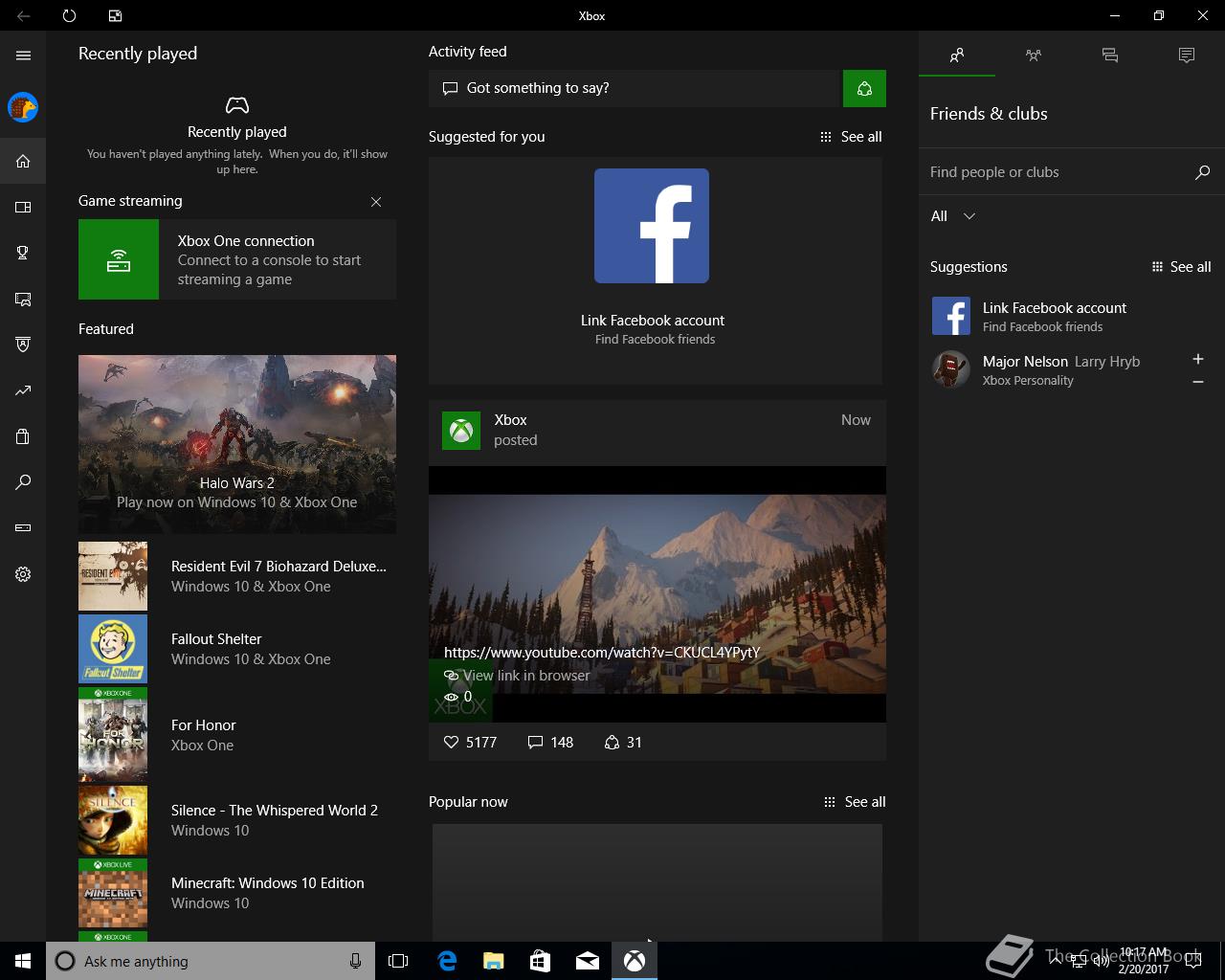Open the Halo Wars 2 featured banner
This screenshot has width=1225, height=980.
click(237, 444)
